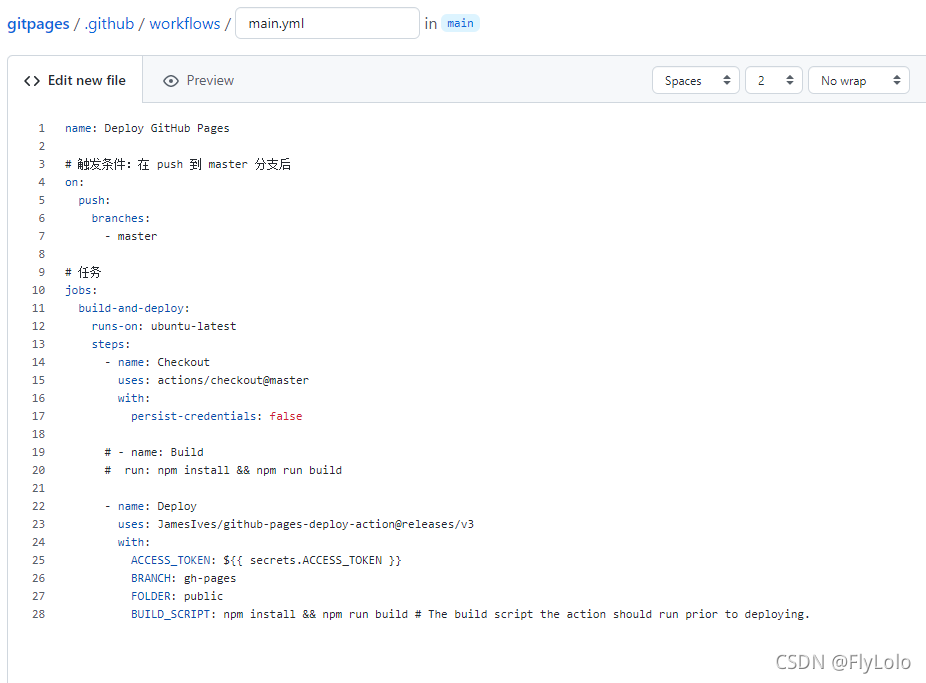This screenshot has width=926, height=683.
Task: Click the '- name: Checkout' line
Action: pyautogui.click(x=157, y=362)
